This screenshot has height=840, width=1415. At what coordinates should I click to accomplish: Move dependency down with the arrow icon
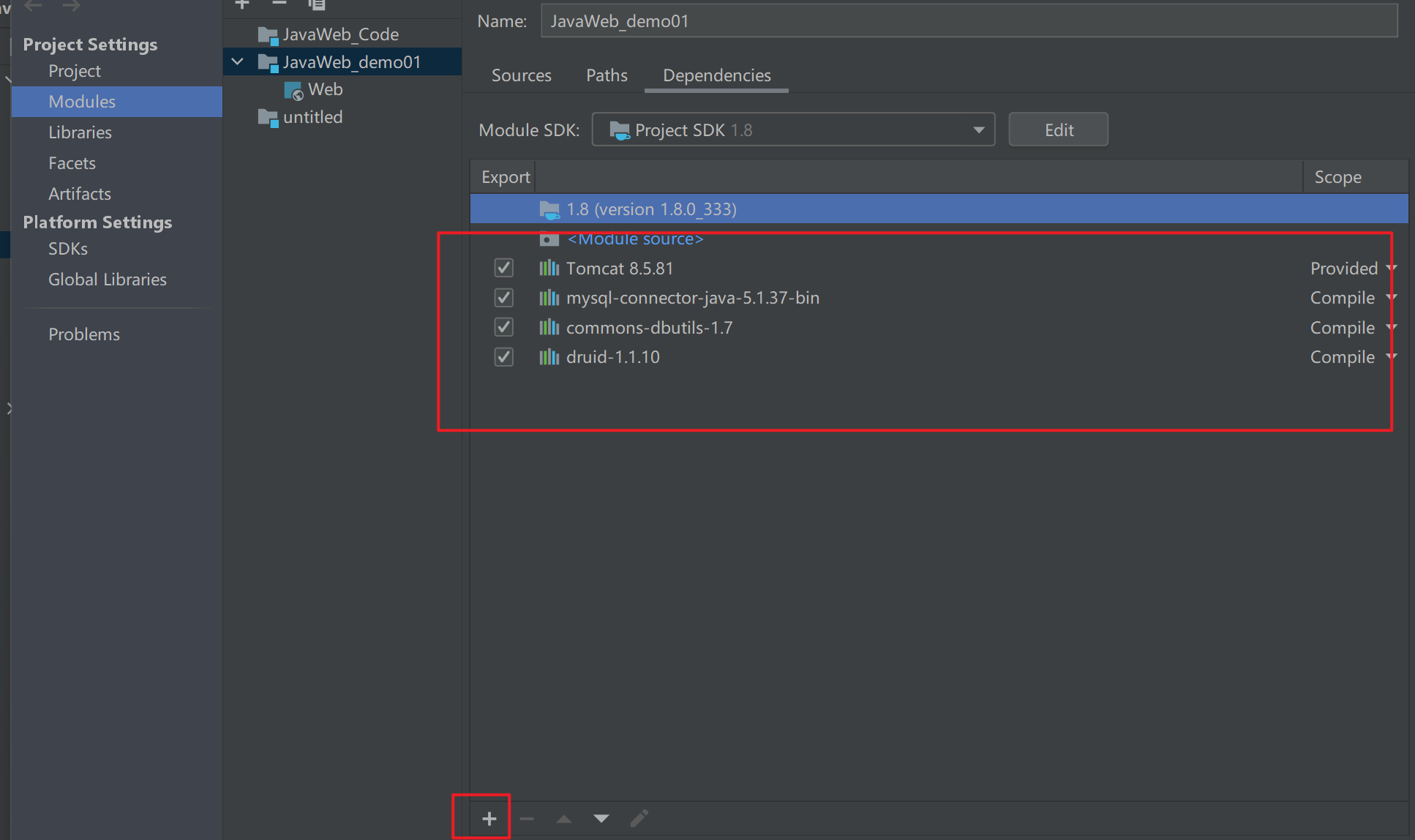[x=601, y=818]
